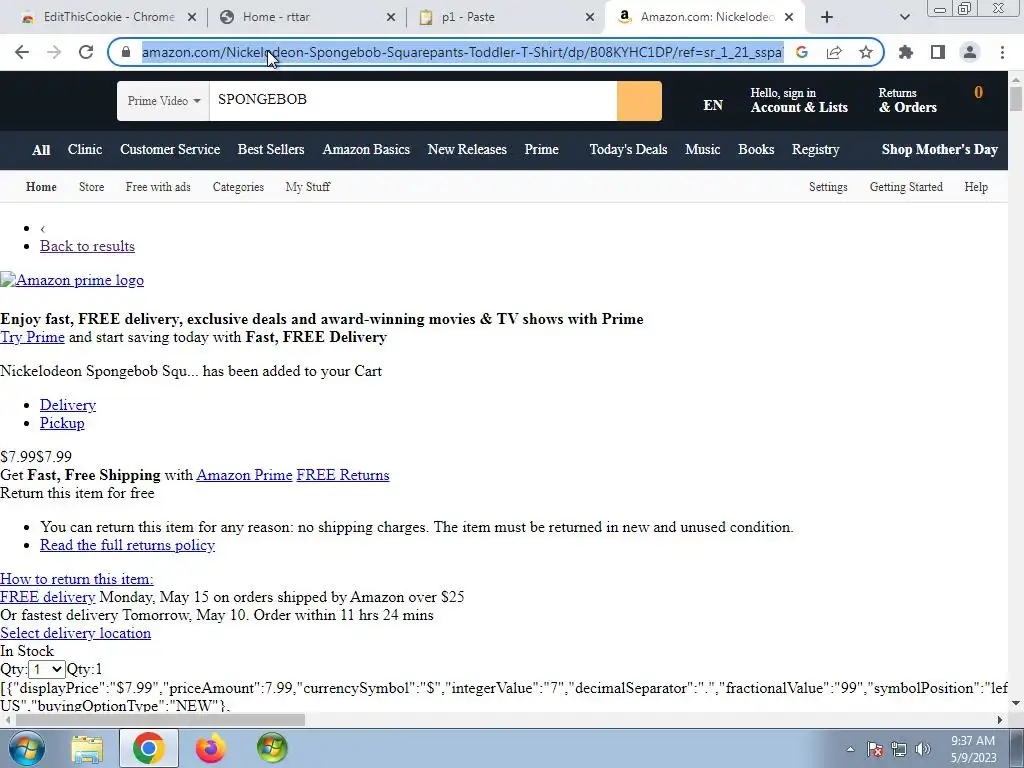The height and width of the screenshot is (768, 1024).
Task: Open Music in the nav bar
Action: point(702,150)
